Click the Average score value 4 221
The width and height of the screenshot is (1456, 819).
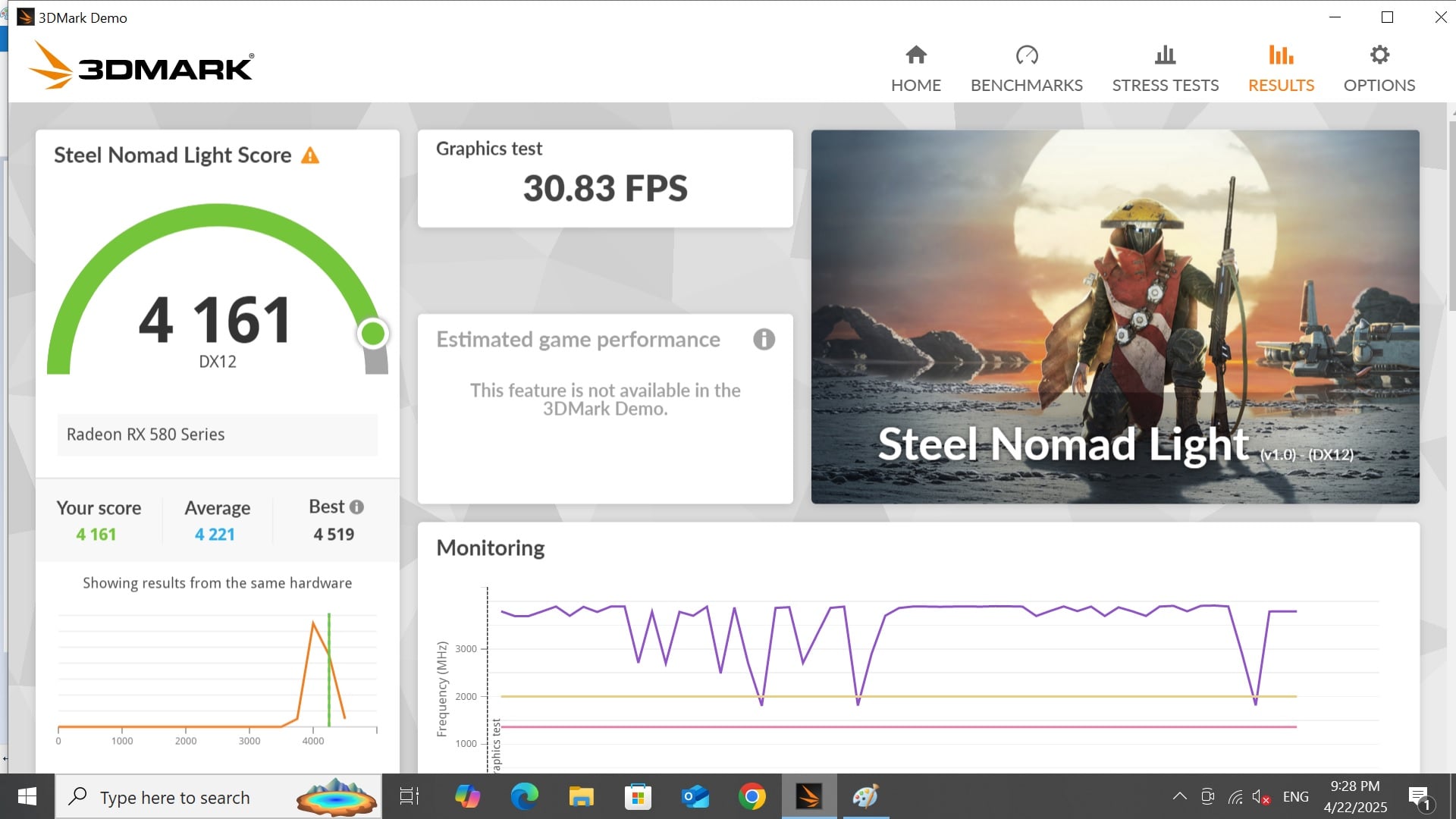point(215,535)
